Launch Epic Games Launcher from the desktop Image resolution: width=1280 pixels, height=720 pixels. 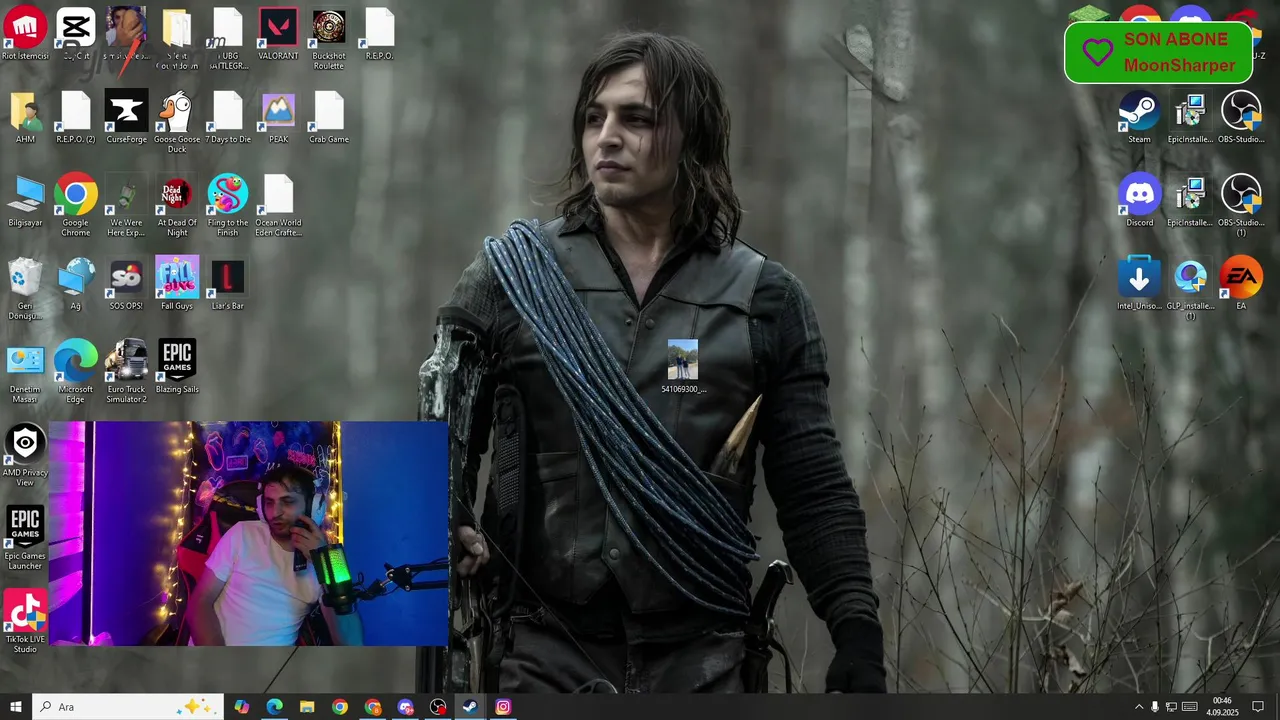(25, 526)
